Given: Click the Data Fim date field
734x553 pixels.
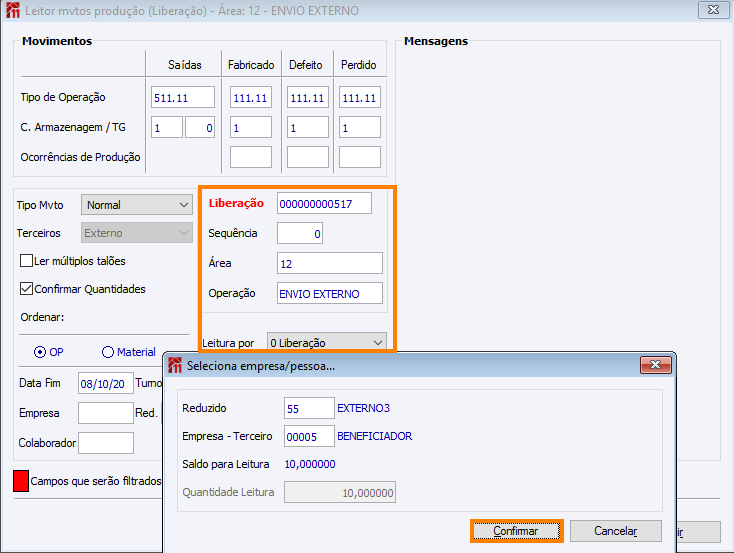Looking at the screenshot, I should pos(106,383).
